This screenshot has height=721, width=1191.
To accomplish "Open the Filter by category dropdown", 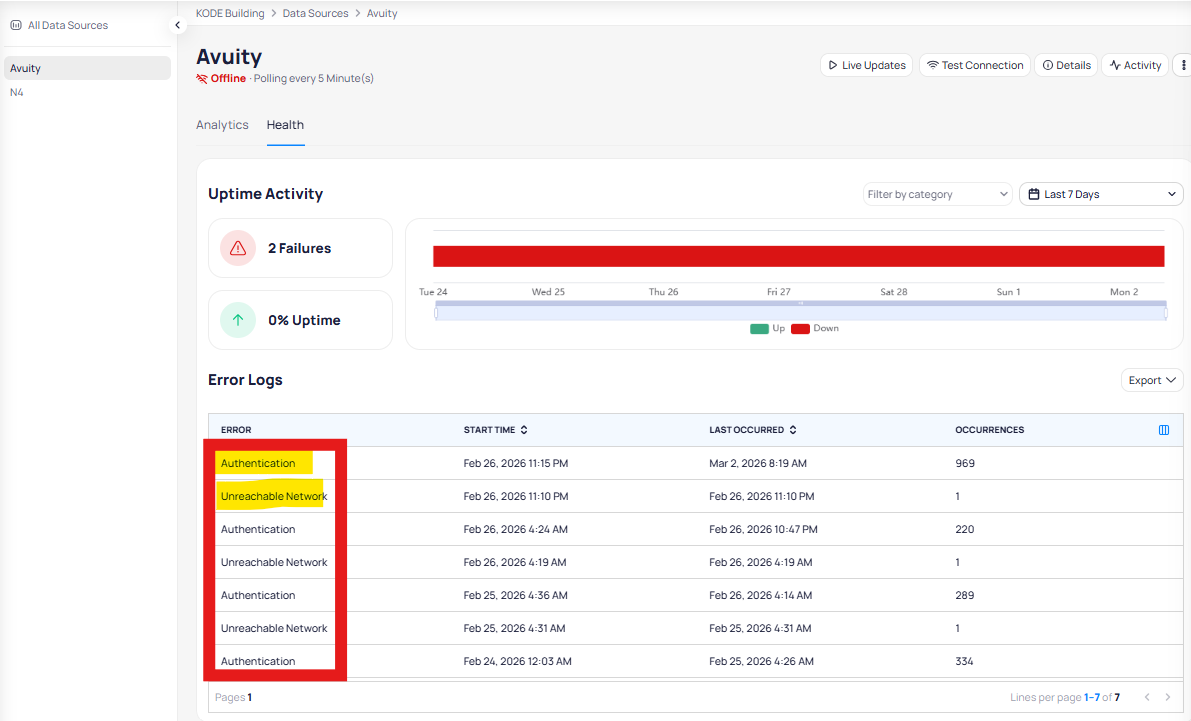I will click(938, 194).
